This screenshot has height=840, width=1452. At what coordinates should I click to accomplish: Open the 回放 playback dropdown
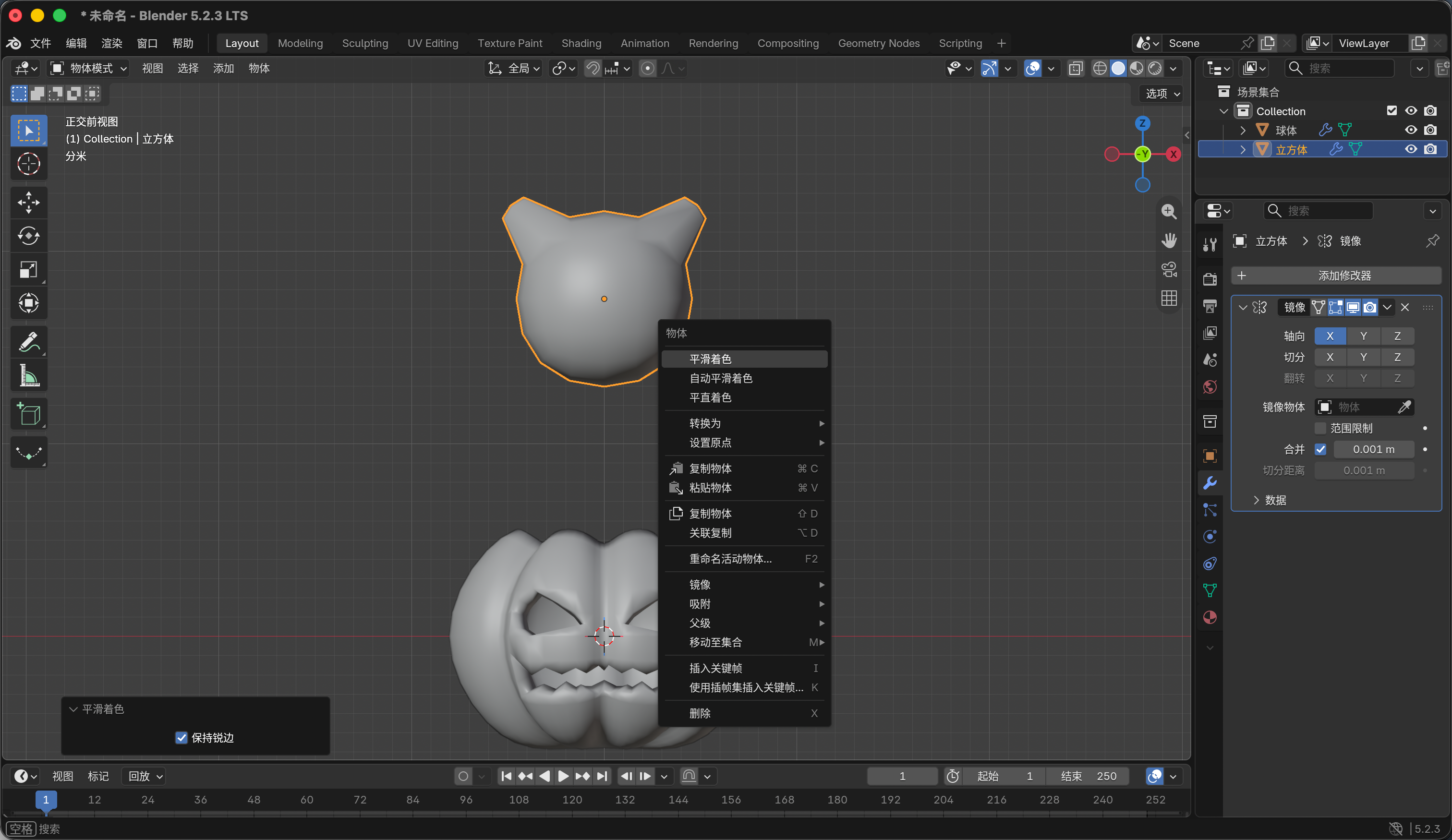145,776
